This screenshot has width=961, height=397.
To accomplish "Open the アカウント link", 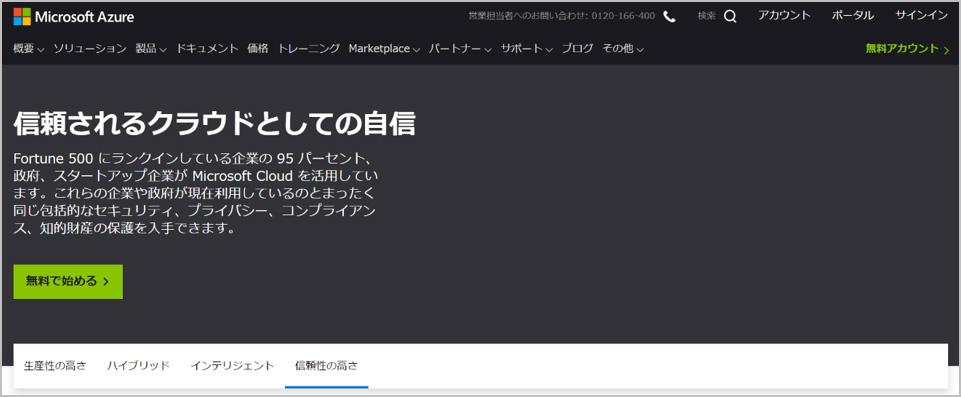I will [784, 16].
